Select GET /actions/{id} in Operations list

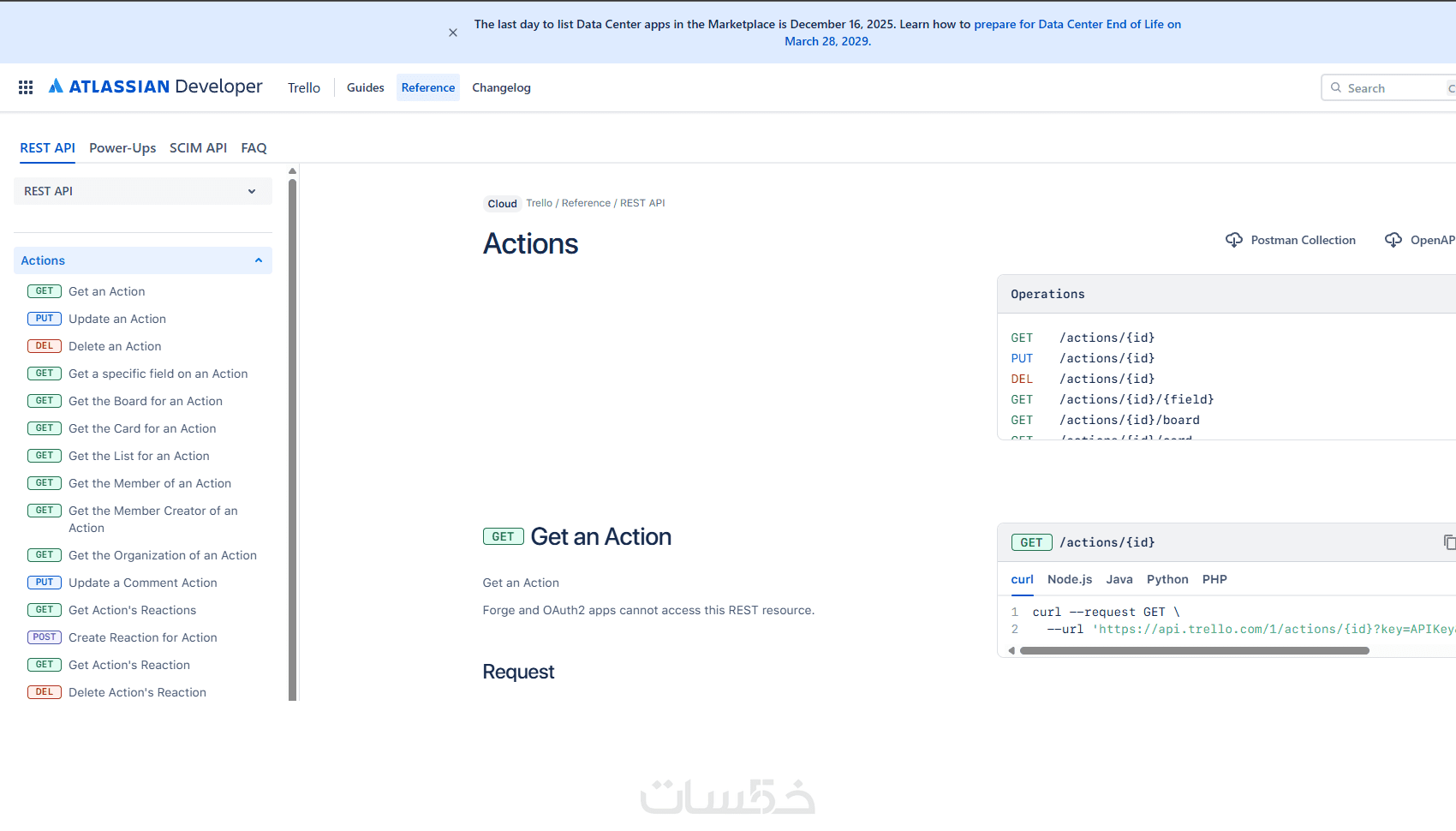[x=1083, y=338]
